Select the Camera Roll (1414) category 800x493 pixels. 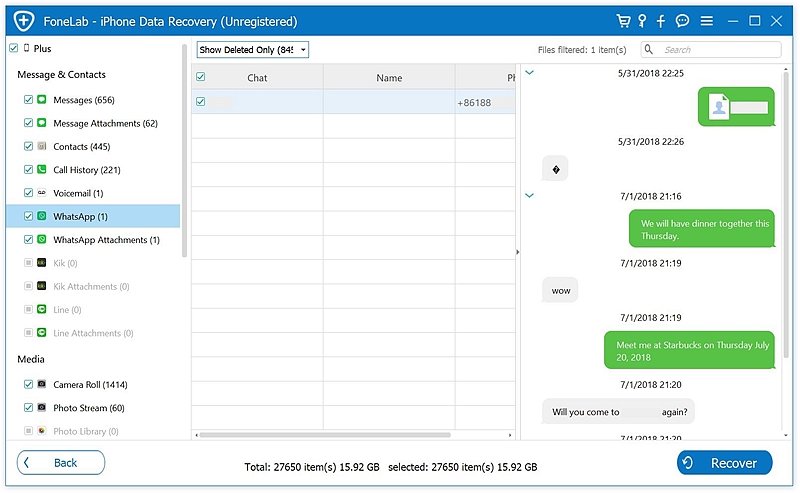[90, 385]
